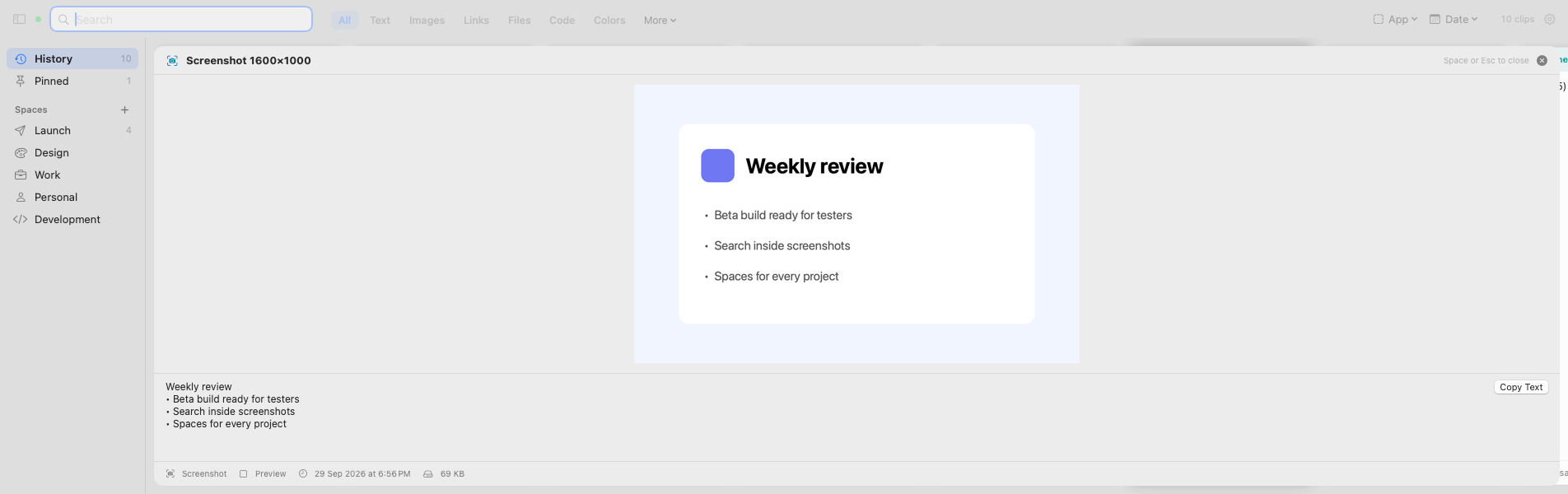Open the App filter dropdown

pos(1395,19)
